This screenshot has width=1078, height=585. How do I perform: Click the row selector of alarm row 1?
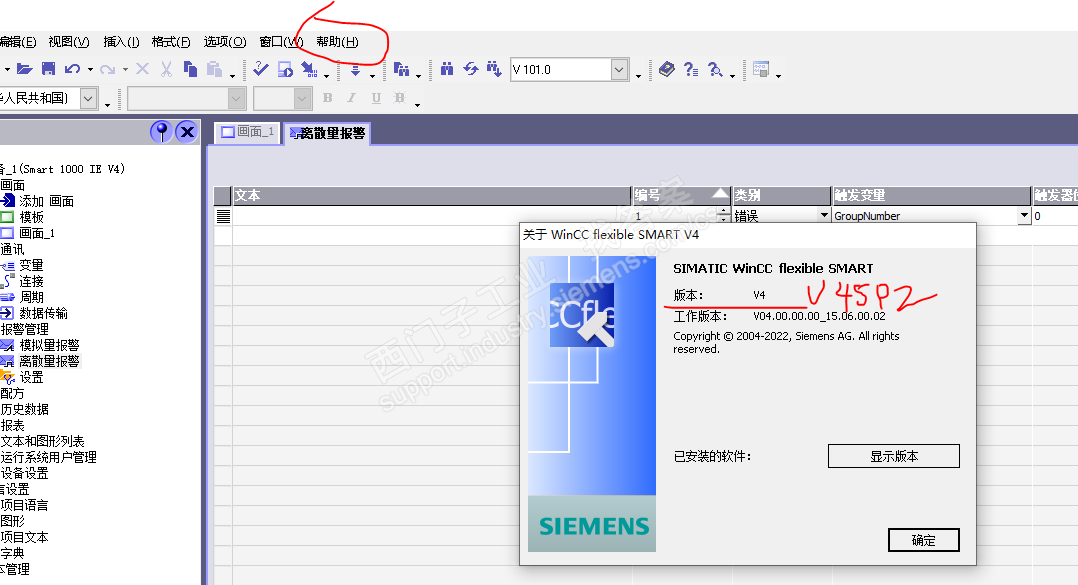tap(223, 216)
